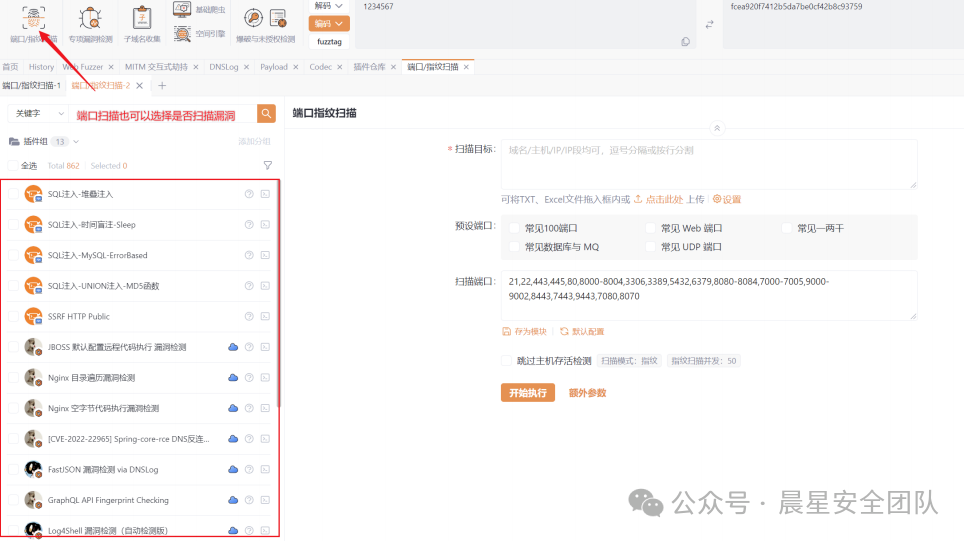The height and width of the screenshot is (541, 969).
Task: Click the 扫描目标 target input field
Action: (709, 164)
